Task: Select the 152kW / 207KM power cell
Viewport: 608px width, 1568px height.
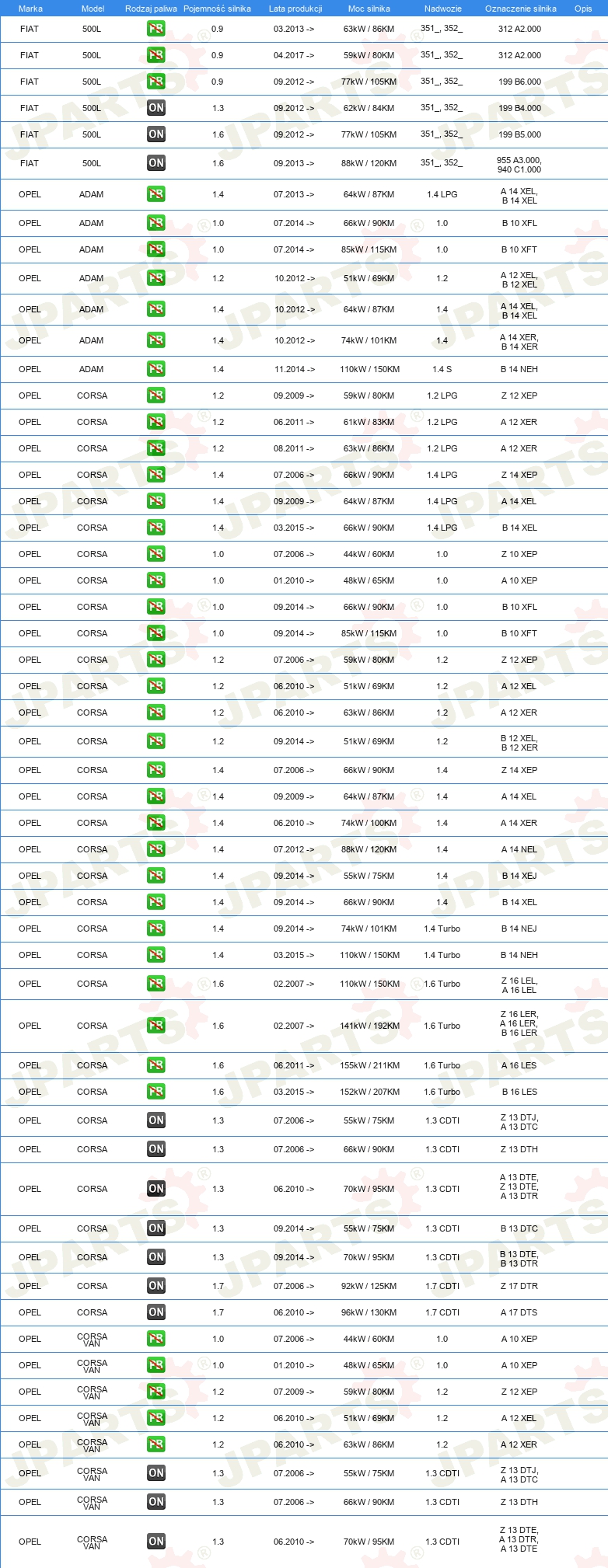Action: [369, 1092]
